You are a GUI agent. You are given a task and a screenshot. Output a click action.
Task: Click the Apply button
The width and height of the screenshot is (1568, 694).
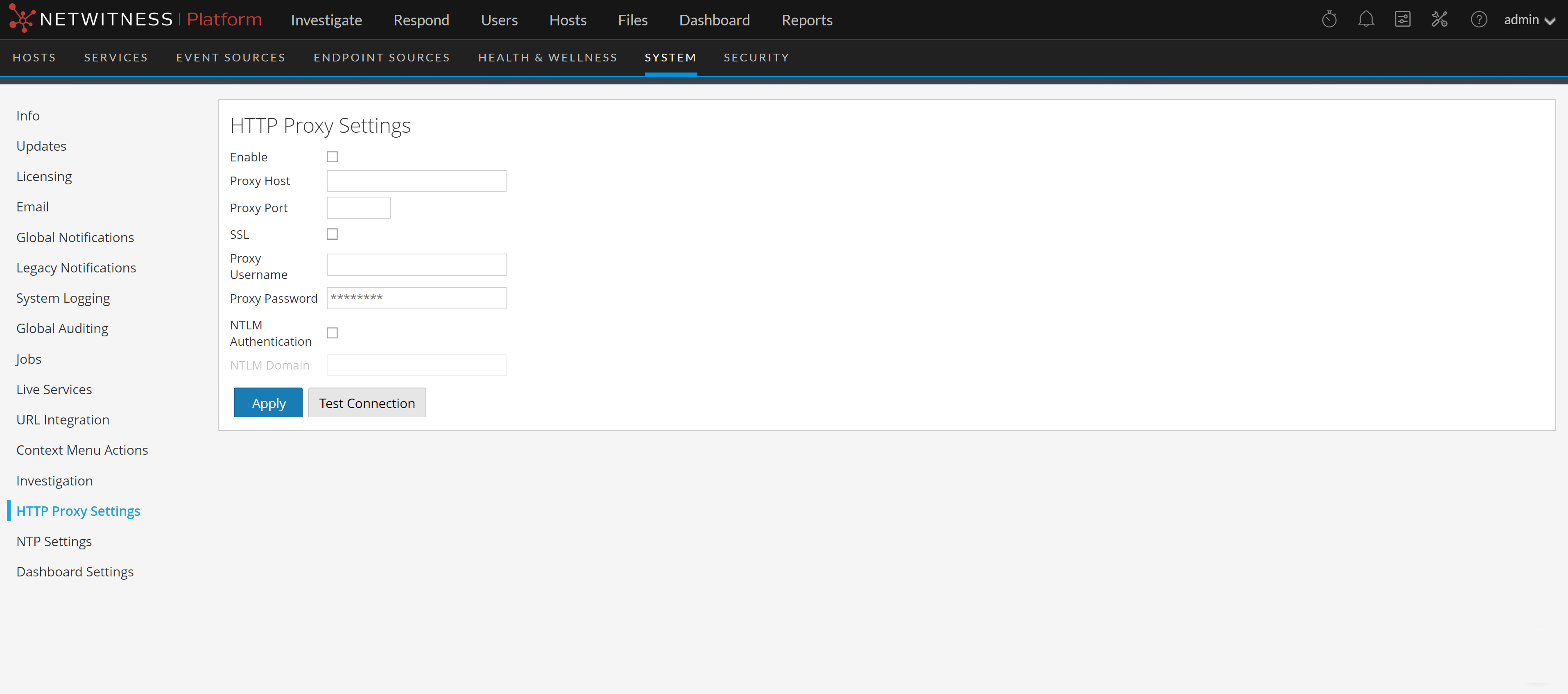[268, 403]
